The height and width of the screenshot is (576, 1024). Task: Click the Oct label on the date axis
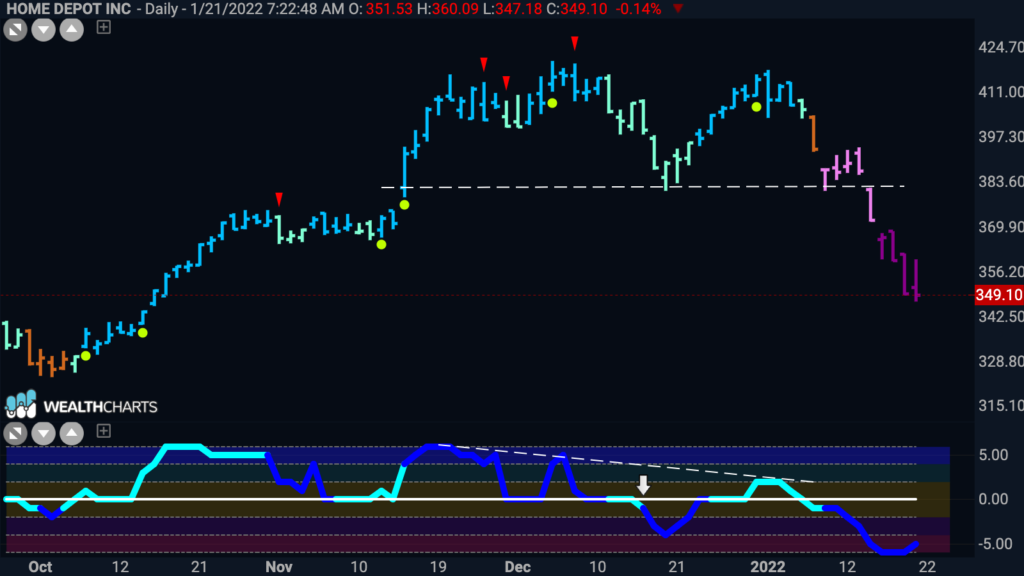pyautogui.click(x=40, y=566)
